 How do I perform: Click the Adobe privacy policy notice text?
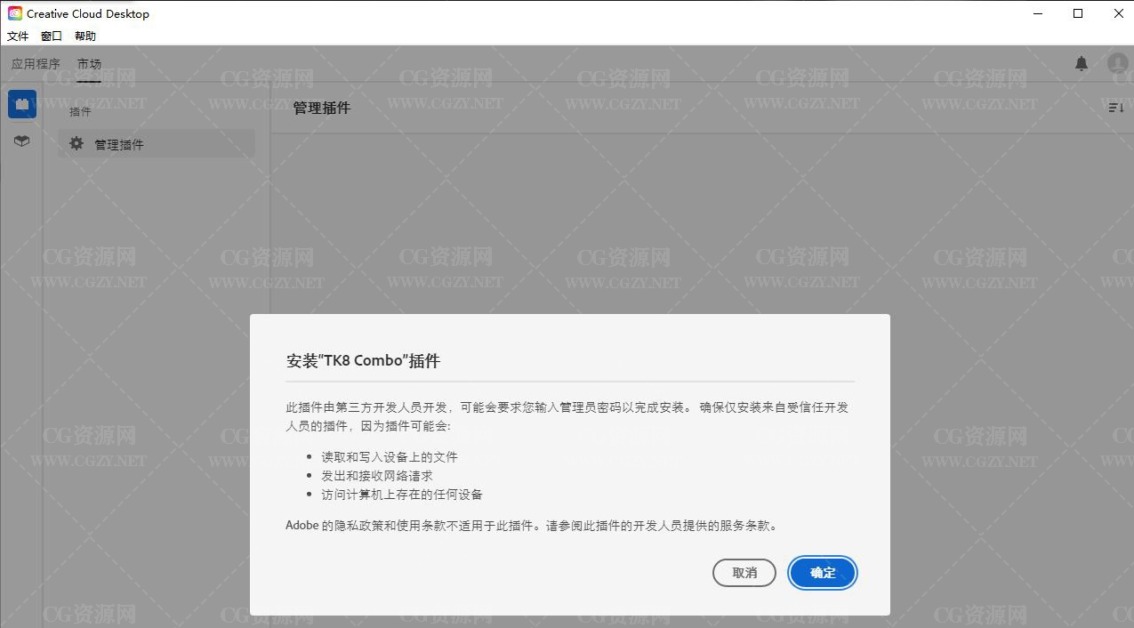point(532,525)
